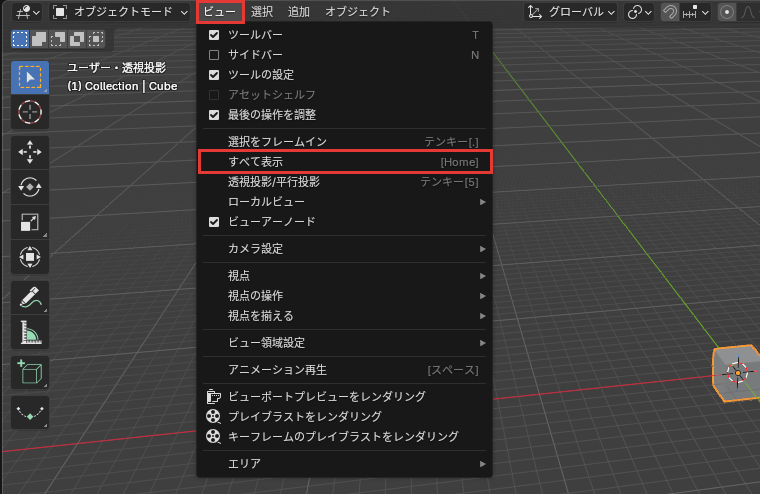Open the オブジェクト menu
This screenshot has width=760, height=494.
(x=358, y=12)
